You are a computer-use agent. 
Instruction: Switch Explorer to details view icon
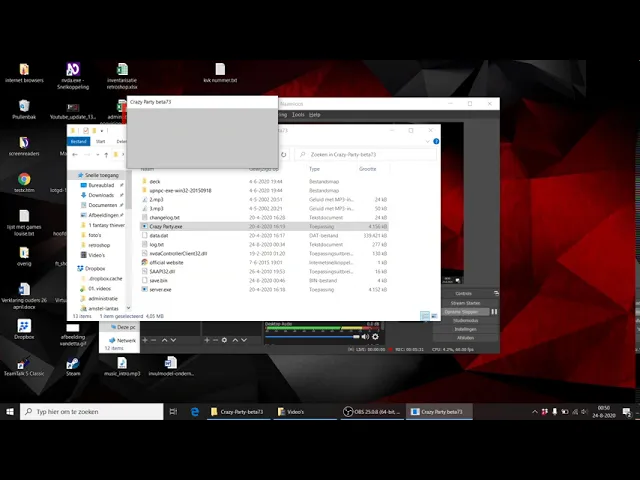coord(424,316)
